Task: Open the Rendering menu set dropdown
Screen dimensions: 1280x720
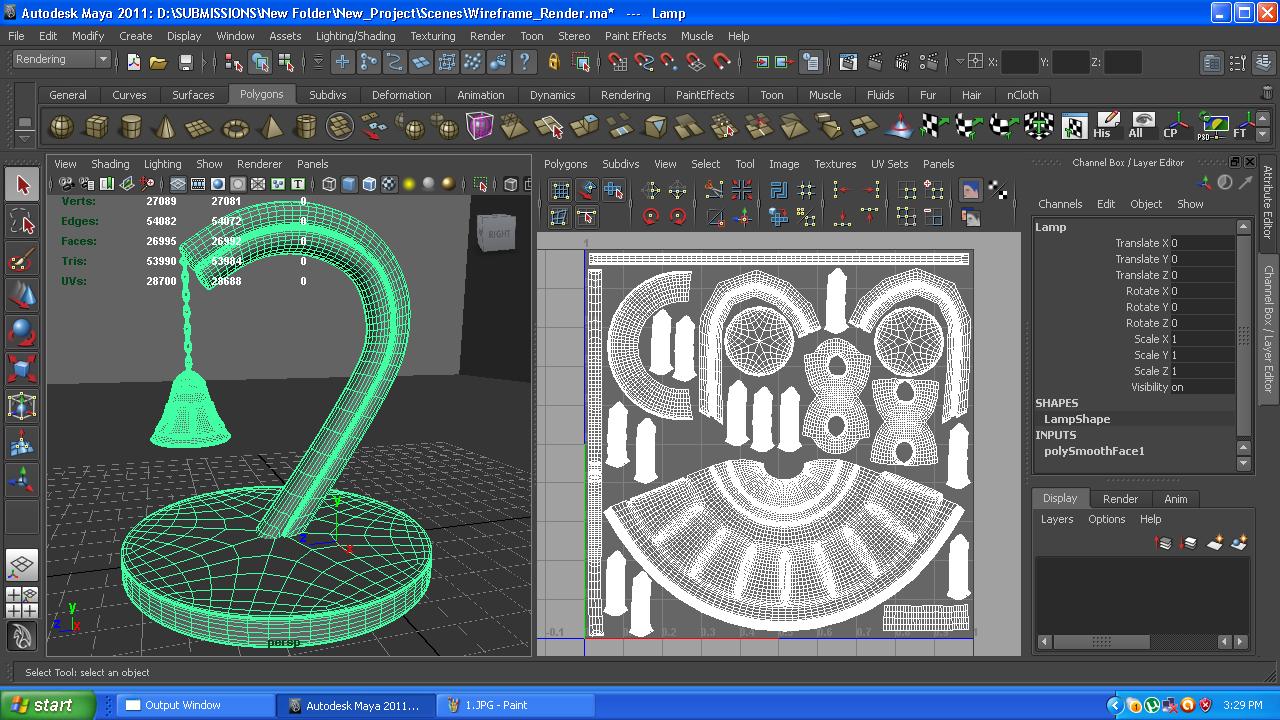Action: (61, 59)
